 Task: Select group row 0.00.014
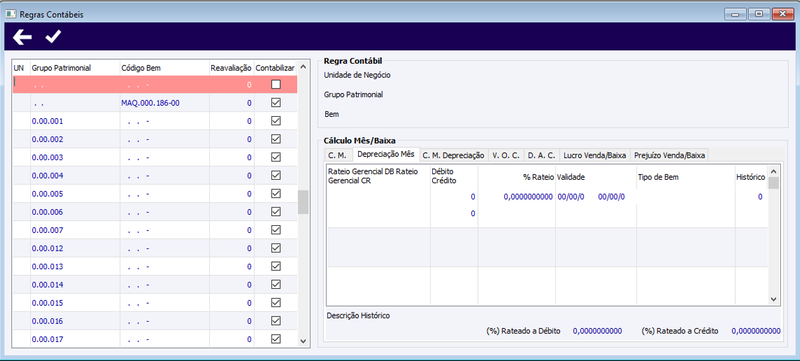(x=155, y=285)
